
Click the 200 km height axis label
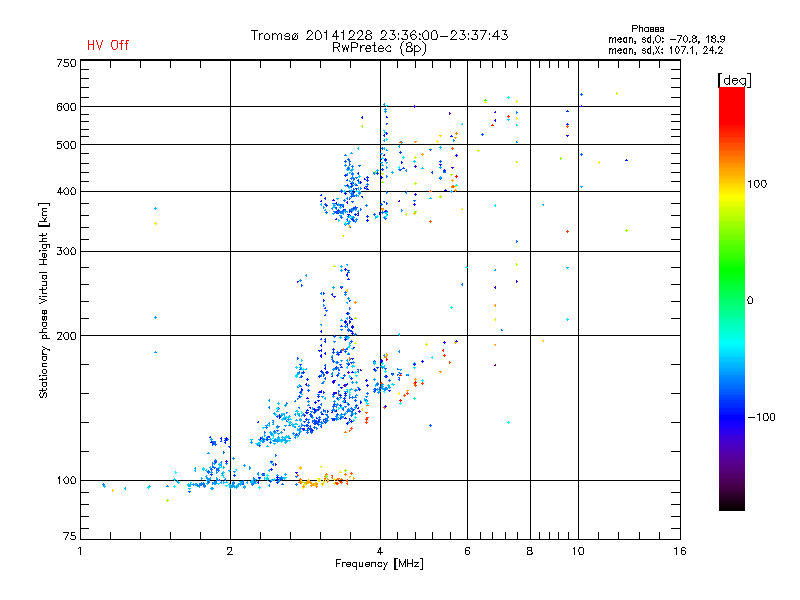(66, 336)
